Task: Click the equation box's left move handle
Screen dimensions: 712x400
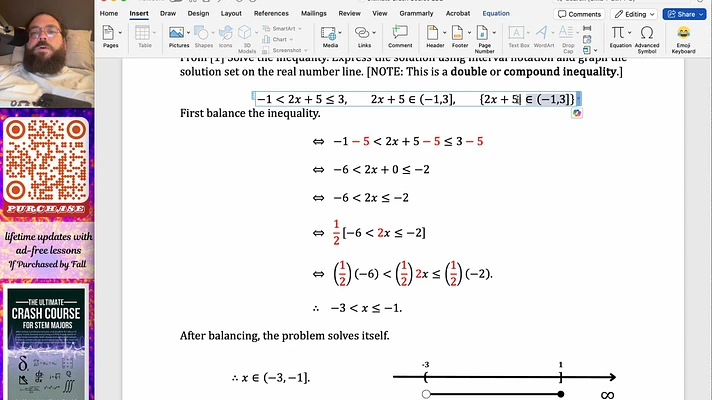Action: (253, 96)
